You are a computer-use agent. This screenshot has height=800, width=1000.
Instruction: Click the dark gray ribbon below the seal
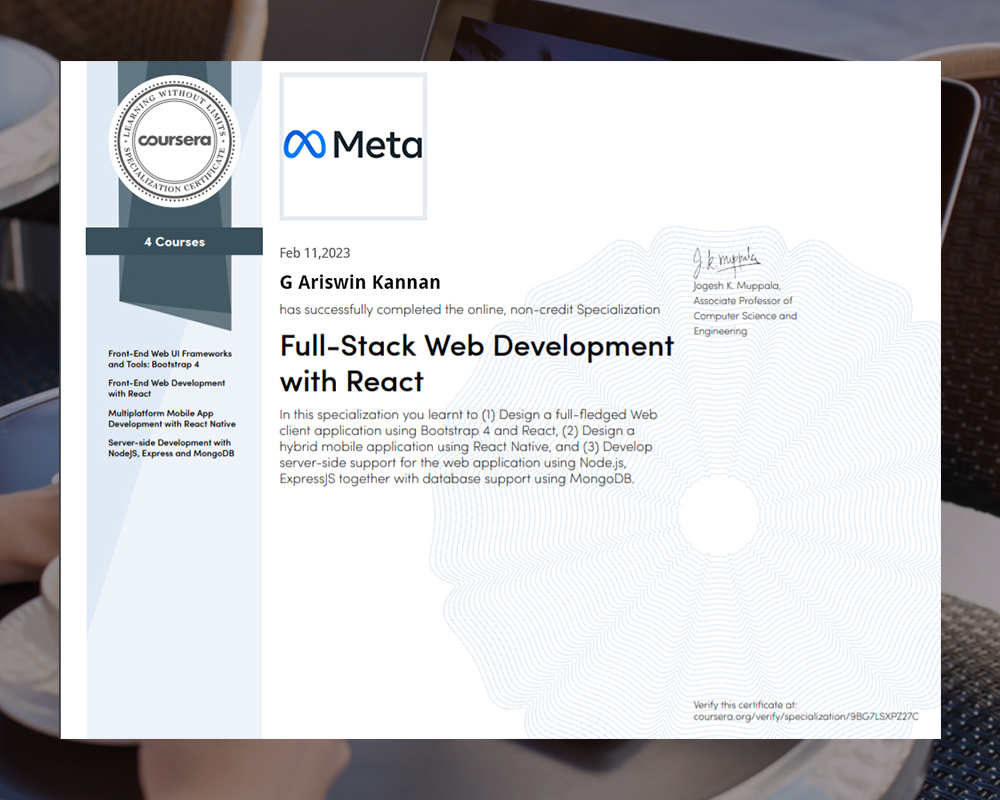click(174, 290)
